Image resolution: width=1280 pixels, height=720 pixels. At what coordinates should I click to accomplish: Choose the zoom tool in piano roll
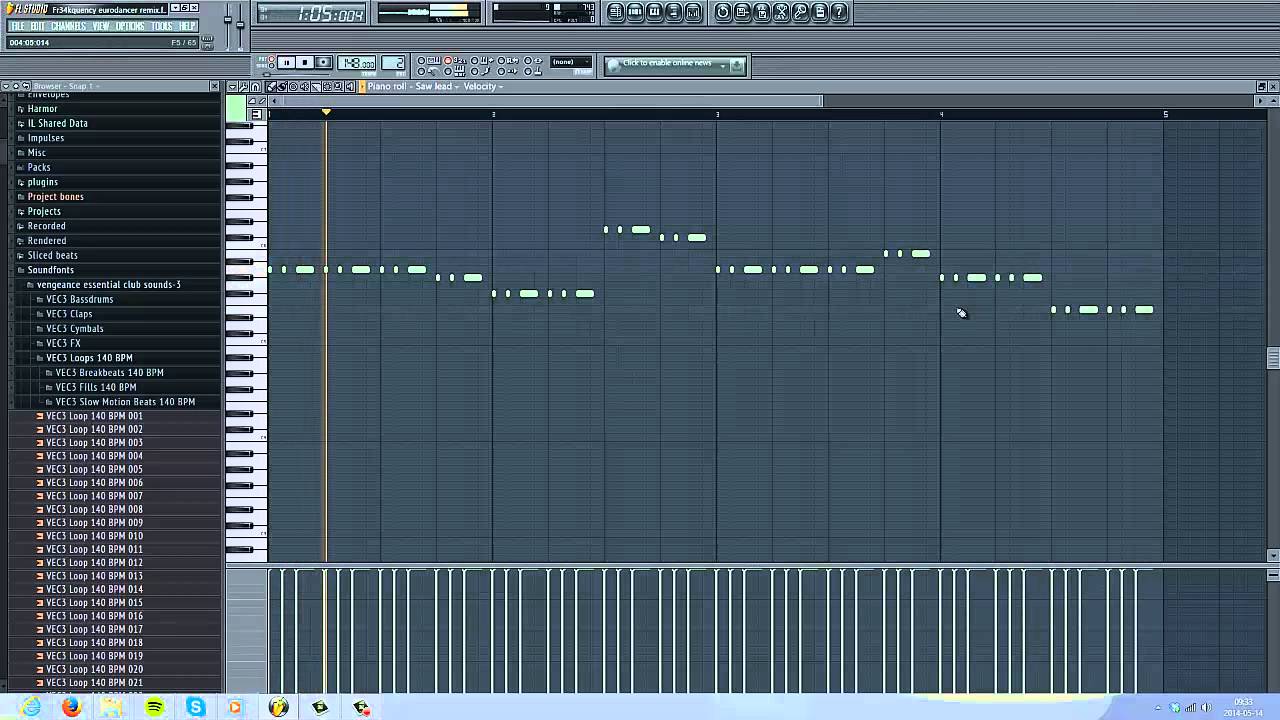pyautogui.click(x=338, y=87)
